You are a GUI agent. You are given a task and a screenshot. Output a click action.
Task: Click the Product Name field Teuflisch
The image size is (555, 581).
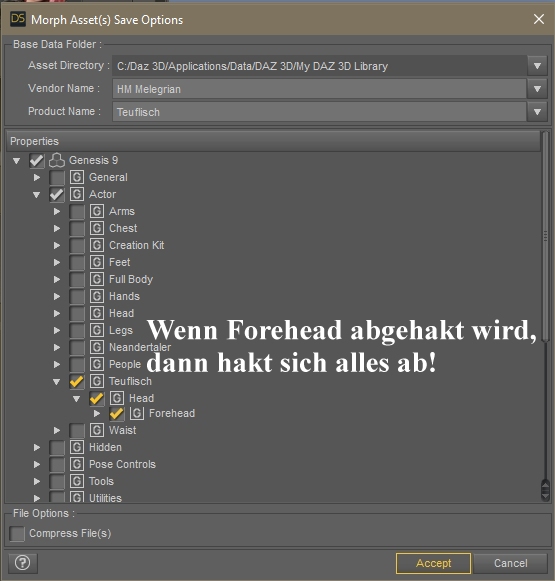[319, 112]
